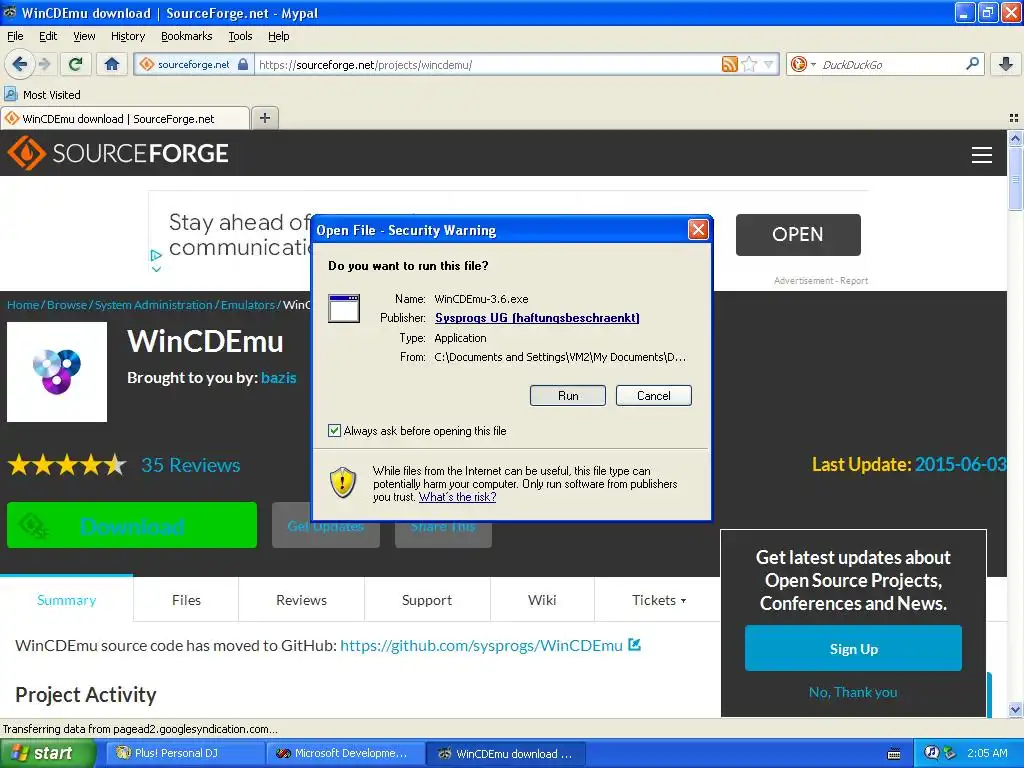
Task: Open the History menu
Action: [x=128, y=36]
